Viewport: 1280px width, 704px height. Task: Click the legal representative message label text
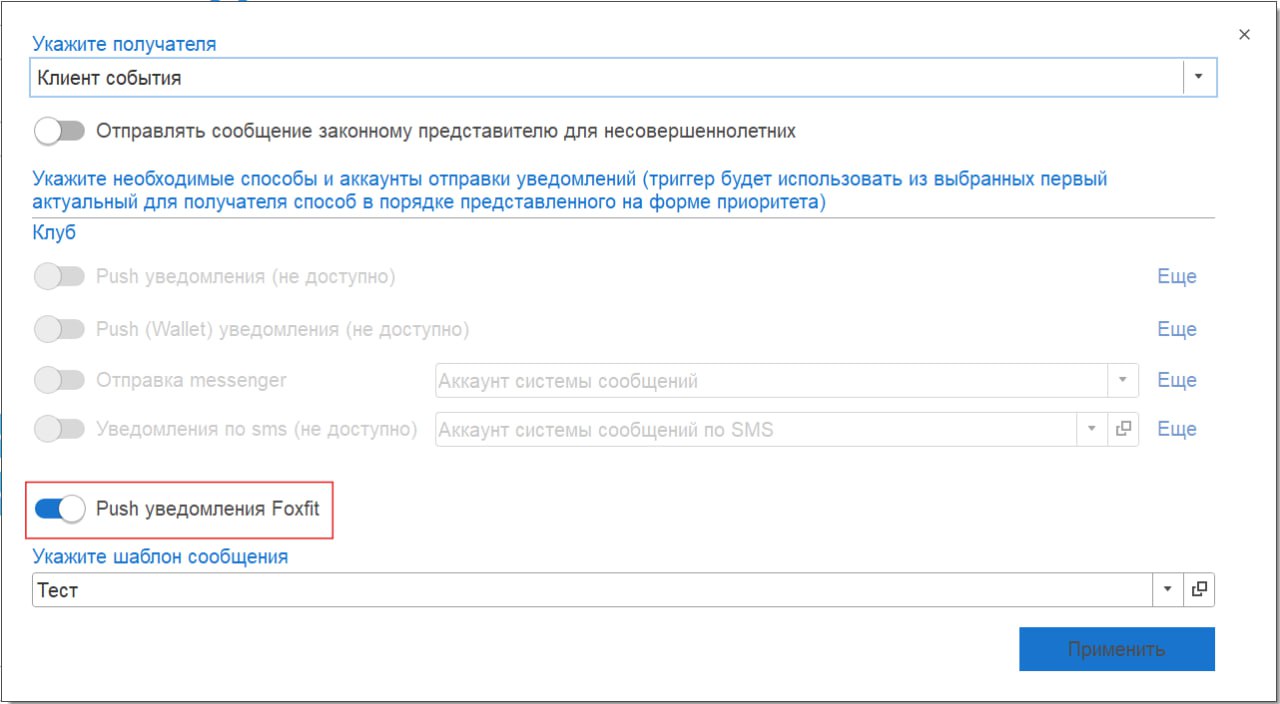coord(446,131)
